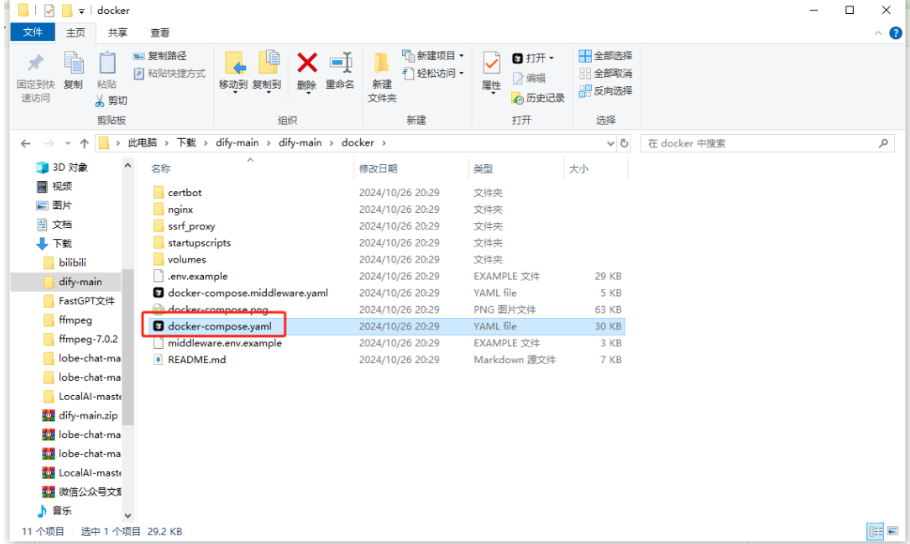910x544 pixels.
Task: Expand address bar history dropdown
Action: (x=610, y=143)
